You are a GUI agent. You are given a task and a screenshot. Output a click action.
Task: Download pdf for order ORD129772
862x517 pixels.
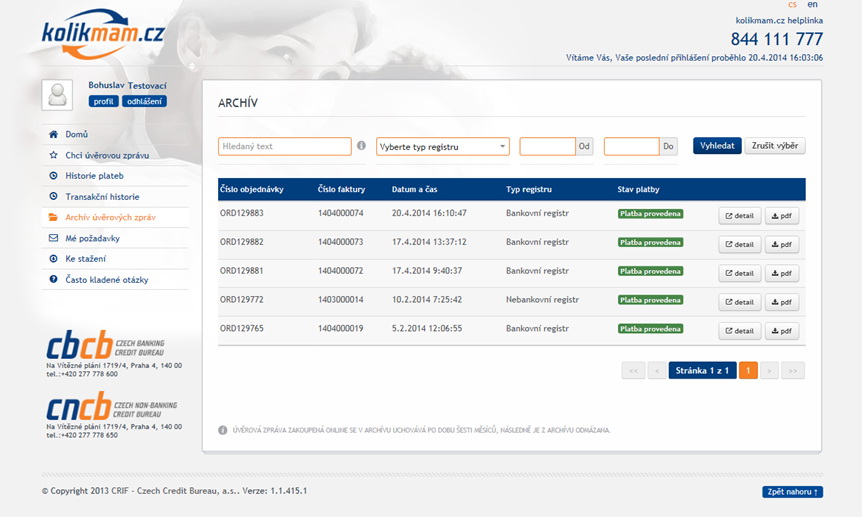pos(781,302)
